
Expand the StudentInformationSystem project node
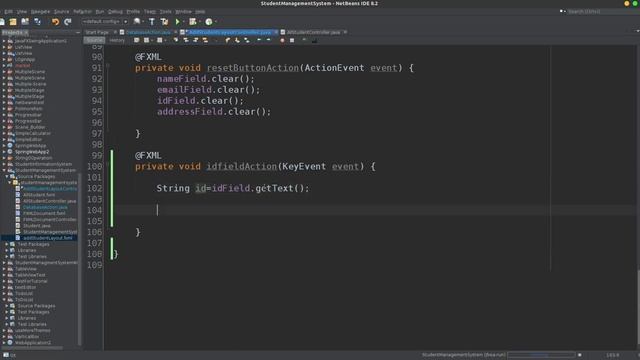coord(4,164)
